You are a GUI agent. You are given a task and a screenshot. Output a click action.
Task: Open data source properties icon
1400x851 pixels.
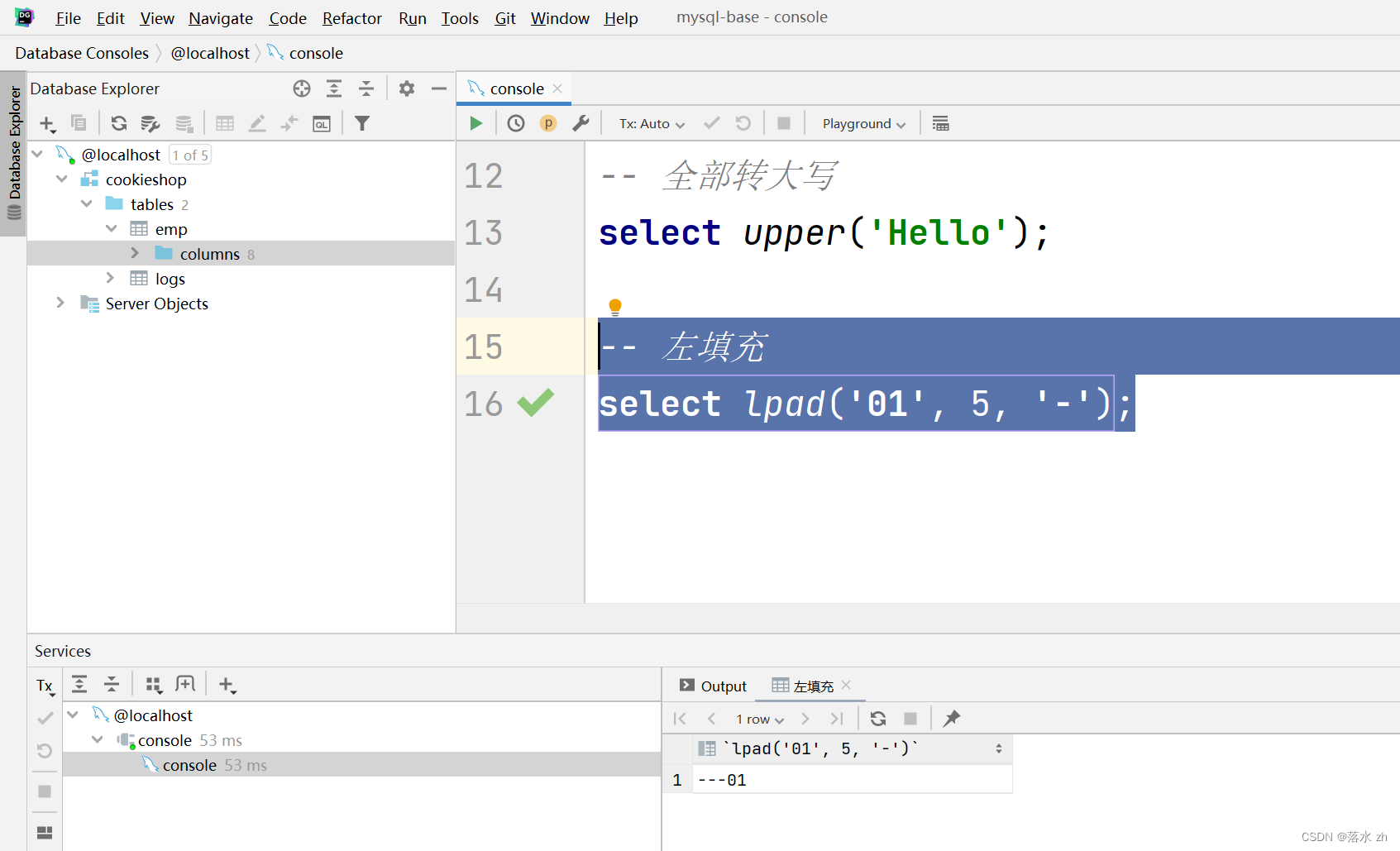pos(151,123)
